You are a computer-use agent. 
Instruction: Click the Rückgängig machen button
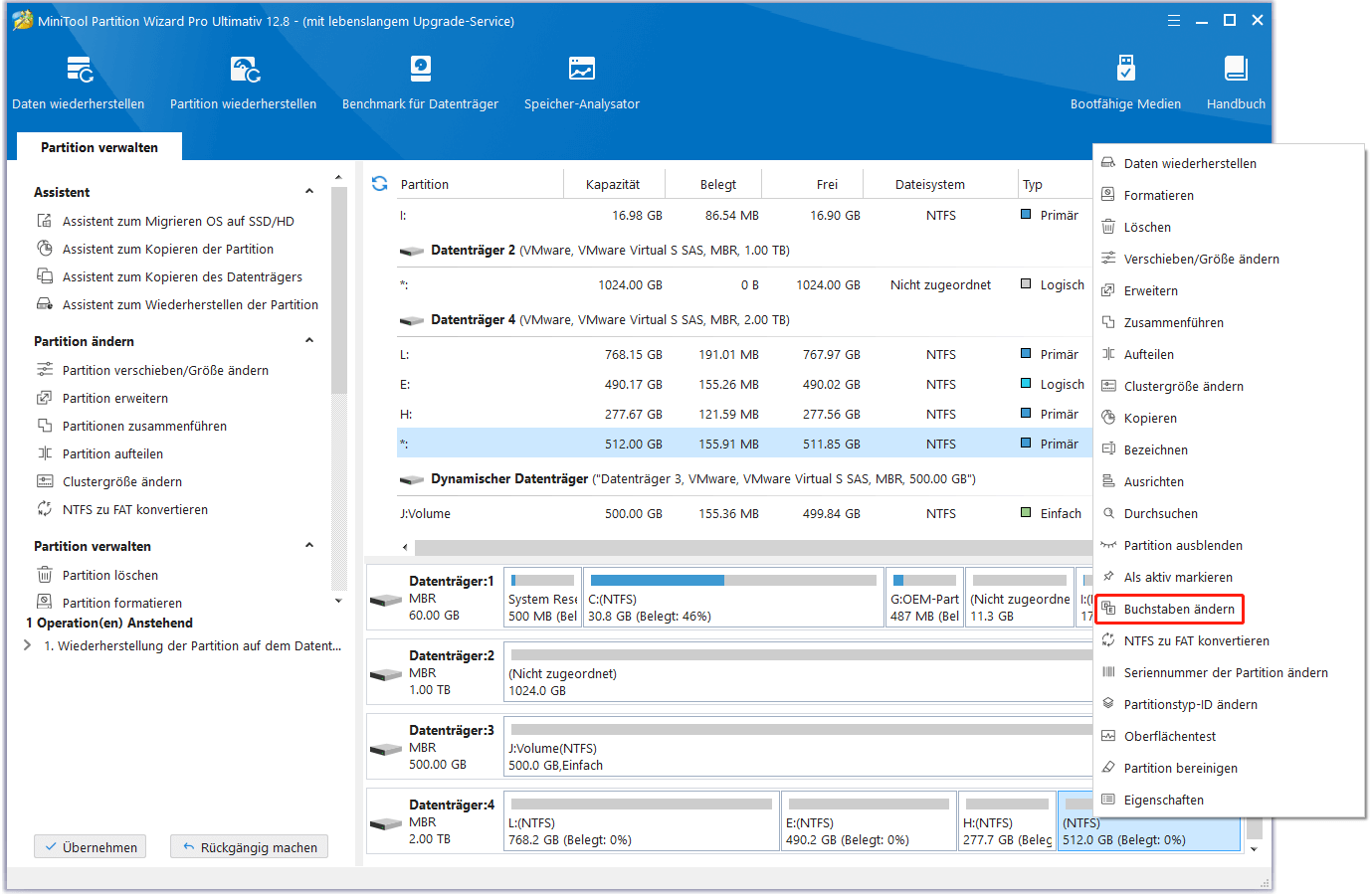pos(249,847)
